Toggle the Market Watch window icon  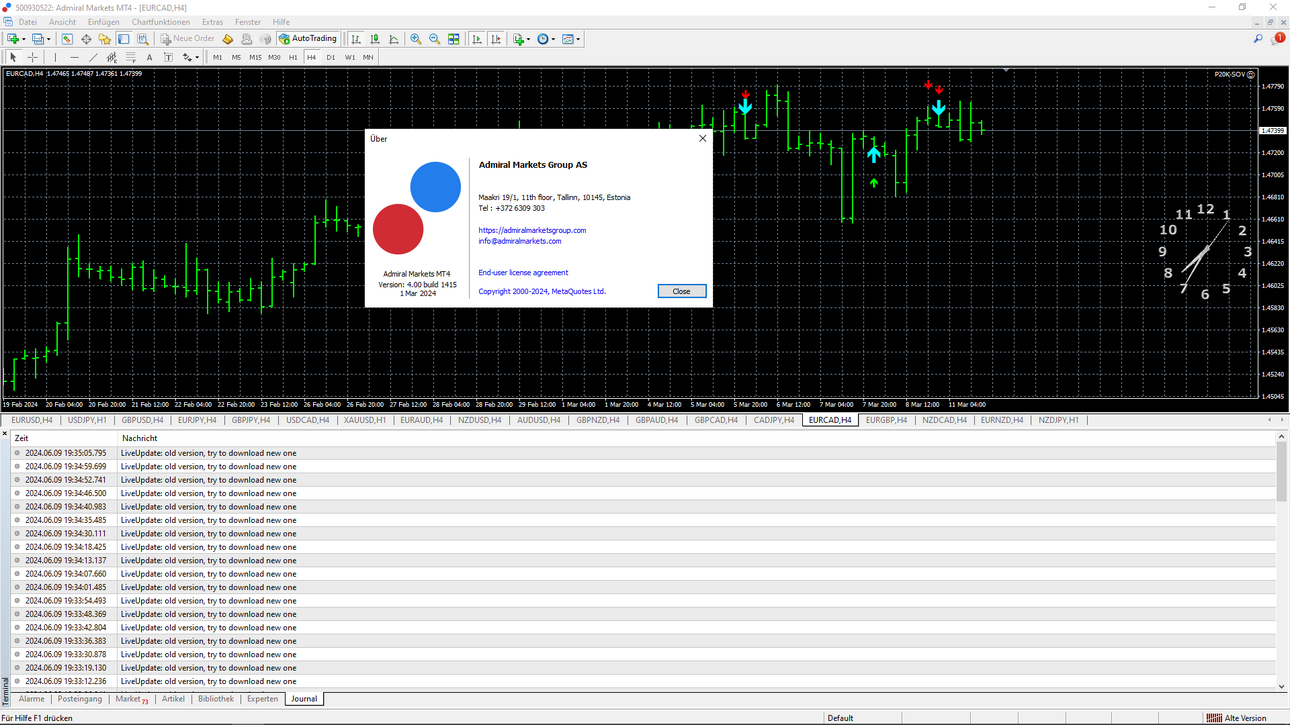(67, 39)
